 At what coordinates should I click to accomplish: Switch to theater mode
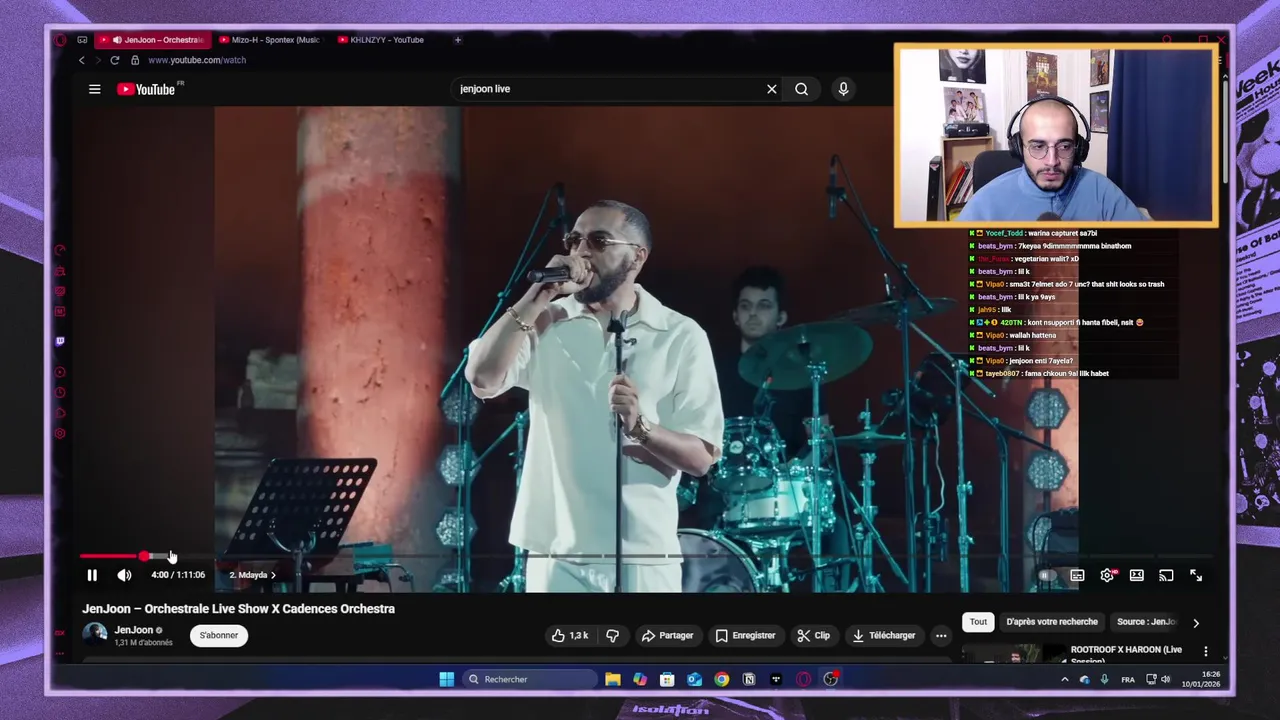1137,576
